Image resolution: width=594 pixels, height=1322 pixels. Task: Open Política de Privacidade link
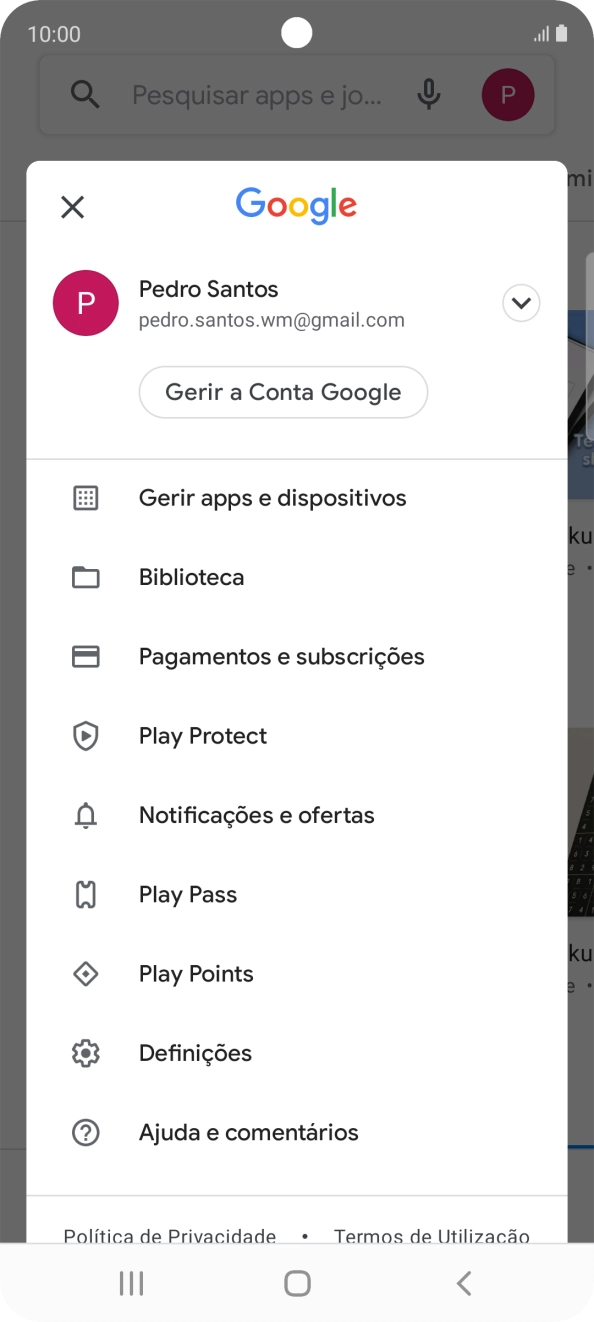pos(169,1236)
